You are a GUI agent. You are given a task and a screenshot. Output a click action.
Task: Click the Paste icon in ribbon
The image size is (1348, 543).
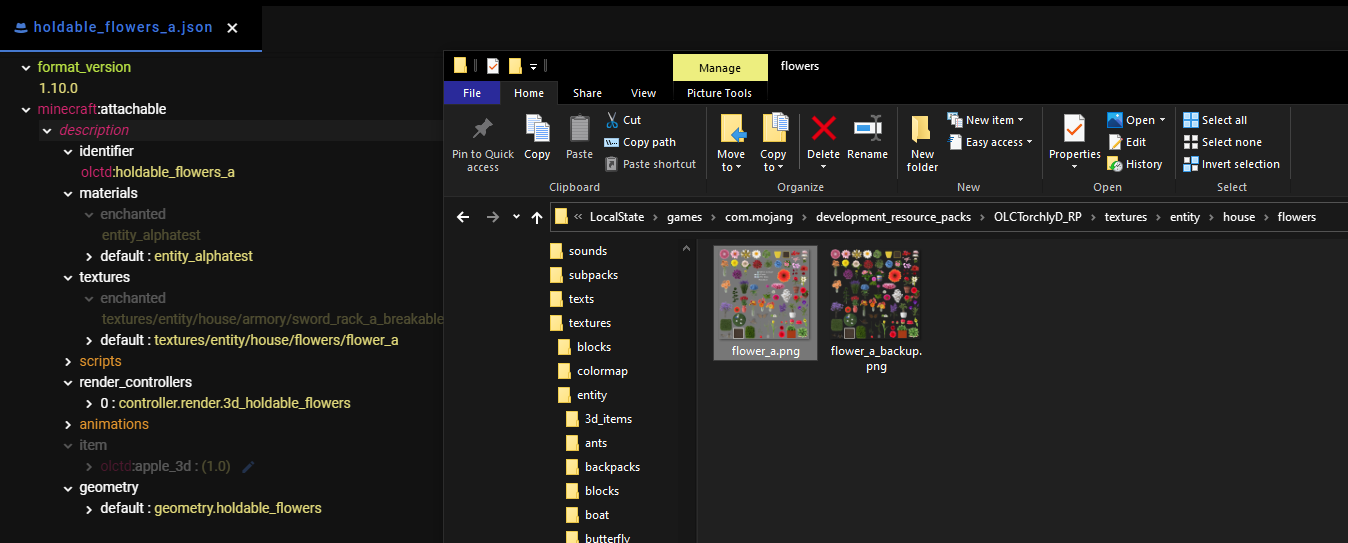[x=579, y=129]
